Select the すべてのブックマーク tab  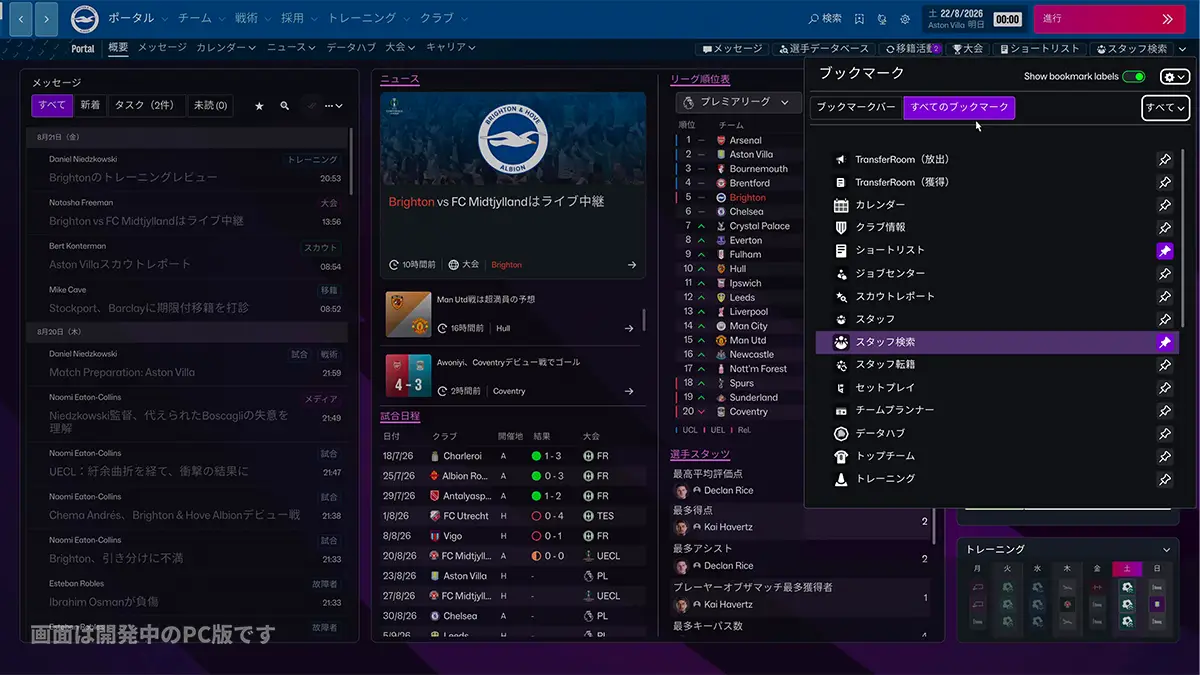[x=959, y=108]
